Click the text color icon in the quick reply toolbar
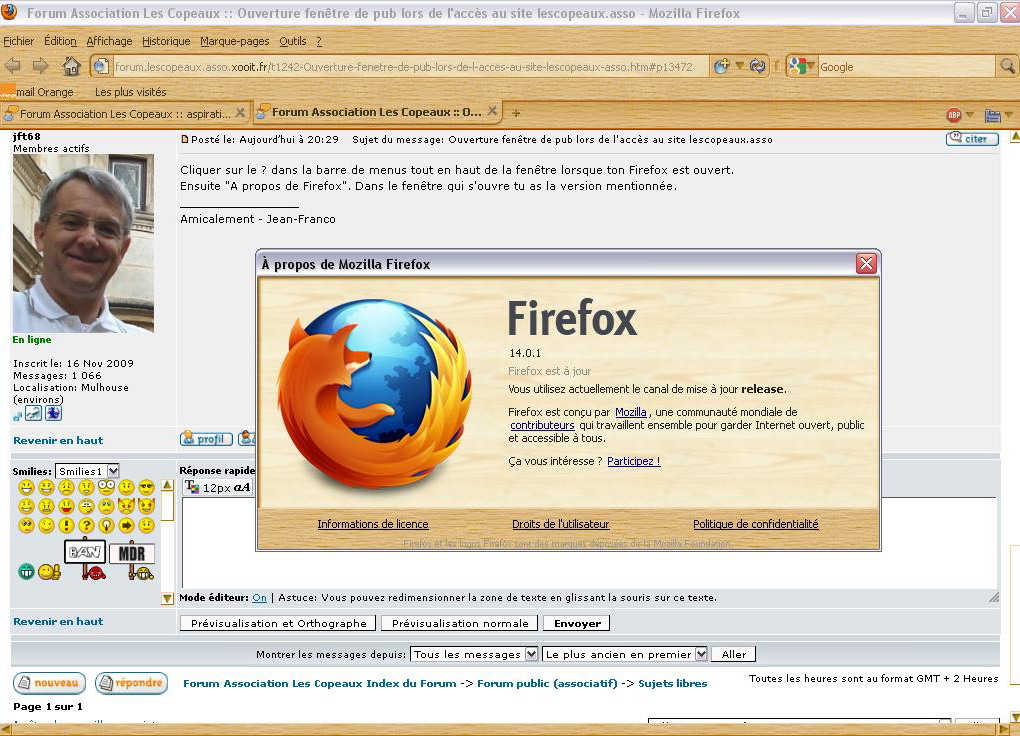Image resolution: width=1020 pixels, height=736 pixels. pos(192,486)
